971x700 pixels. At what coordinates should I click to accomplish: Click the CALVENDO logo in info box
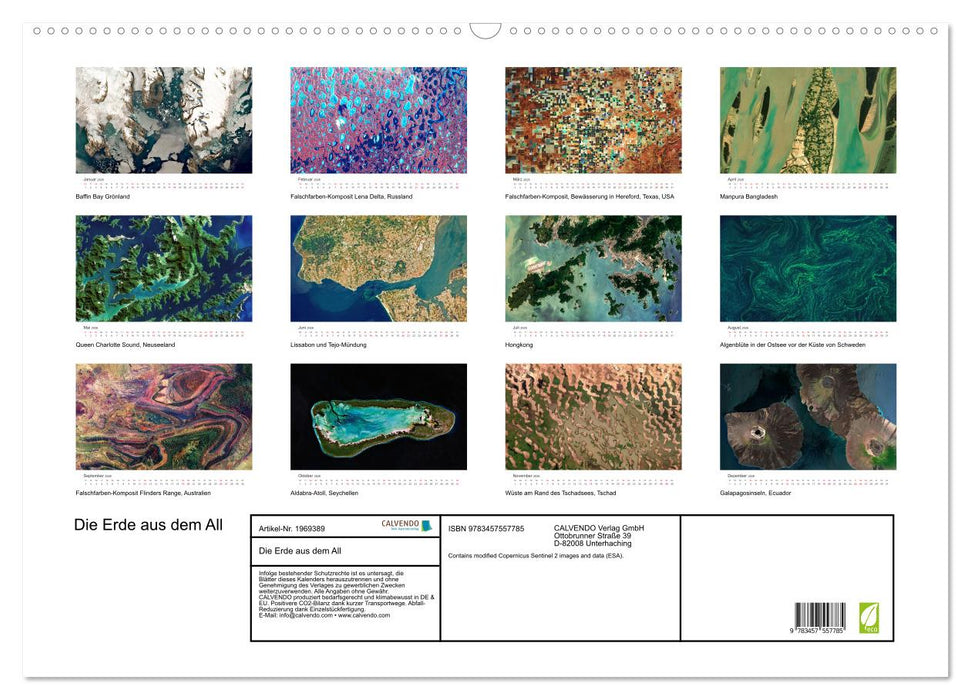coord(406,526)
